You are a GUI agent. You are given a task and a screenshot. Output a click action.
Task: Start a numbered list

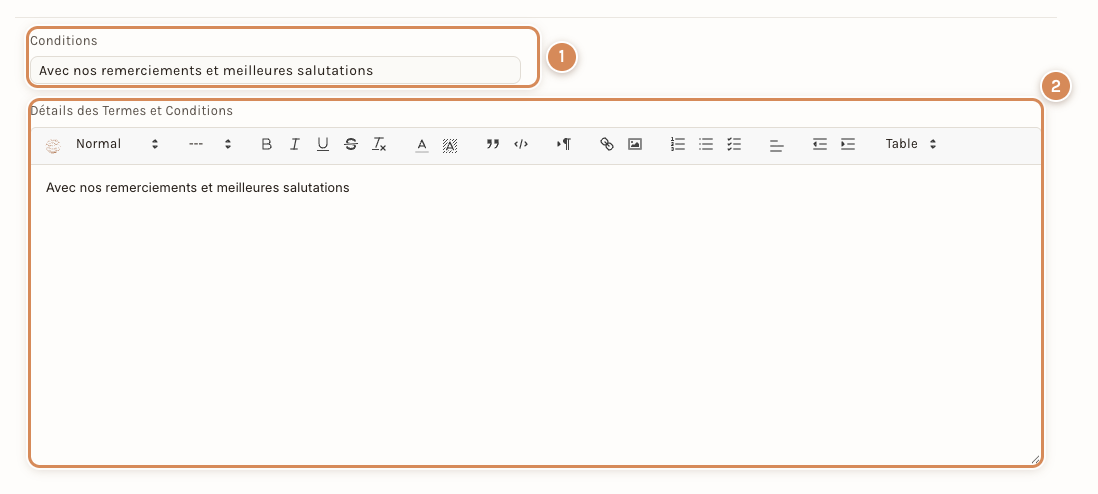click(677, 144)
